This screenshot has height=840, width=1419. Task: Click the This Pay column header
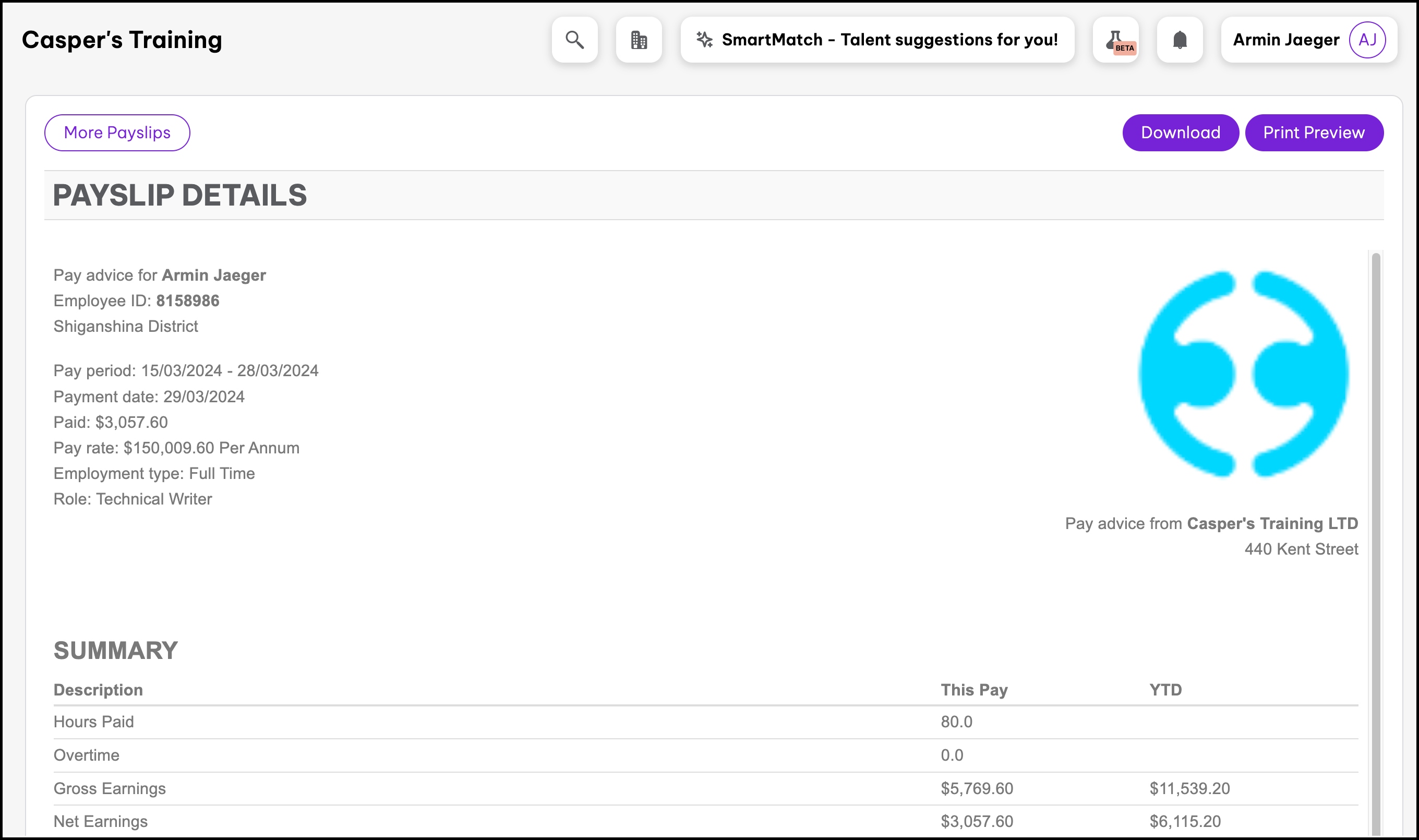973,689
